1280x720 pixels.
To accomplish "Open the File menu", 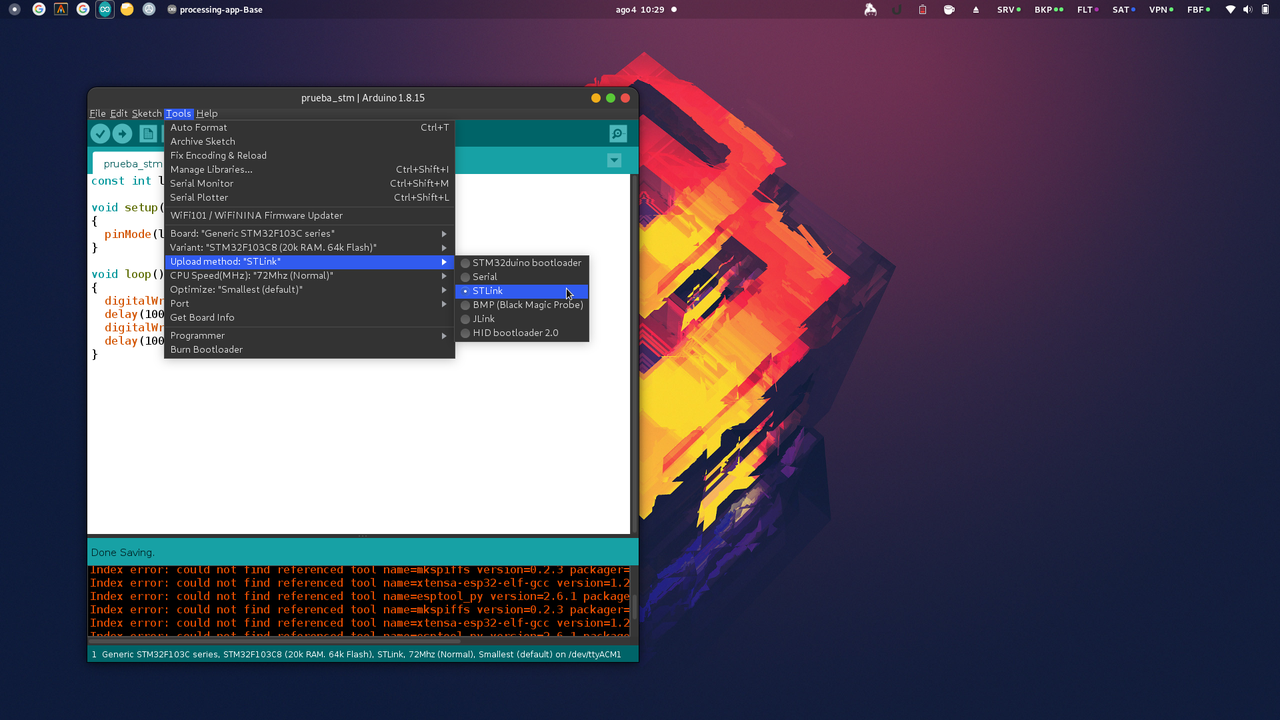I will 97,114.
